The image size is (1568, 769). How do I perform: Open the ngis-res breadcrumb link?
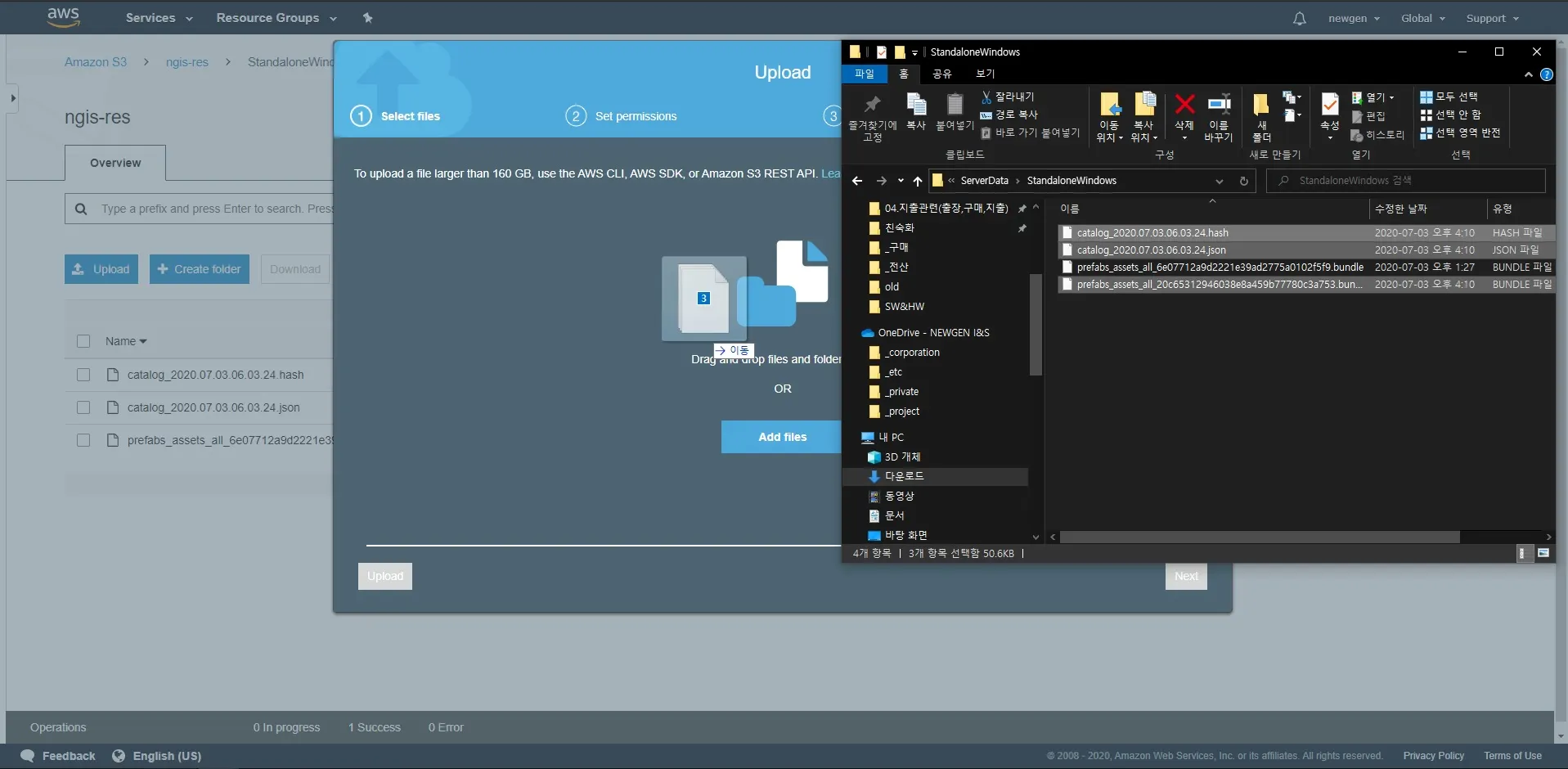187,62
